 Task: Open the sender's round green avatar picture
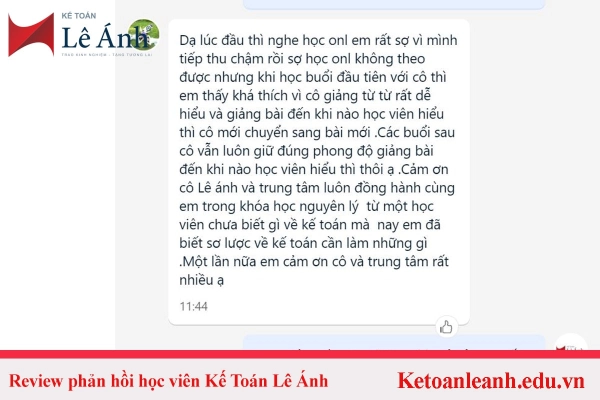coord(143,35)
